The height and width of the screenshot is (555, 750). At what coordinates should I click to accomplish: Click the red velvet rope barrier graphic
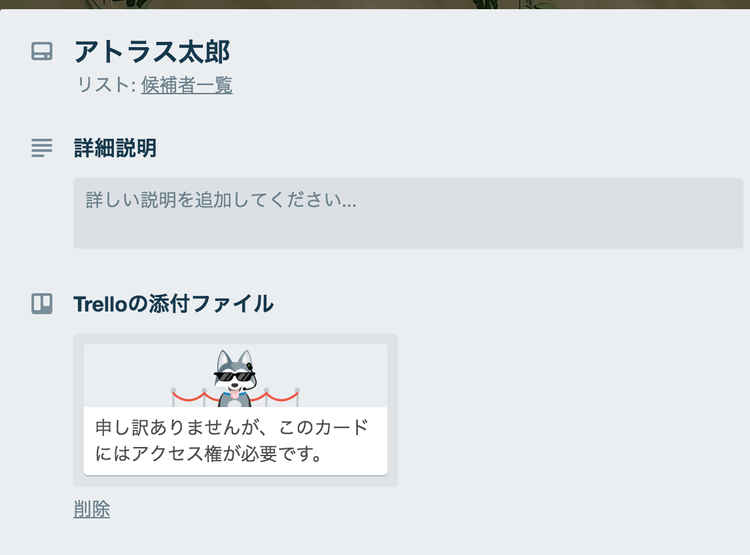[235, 397]
